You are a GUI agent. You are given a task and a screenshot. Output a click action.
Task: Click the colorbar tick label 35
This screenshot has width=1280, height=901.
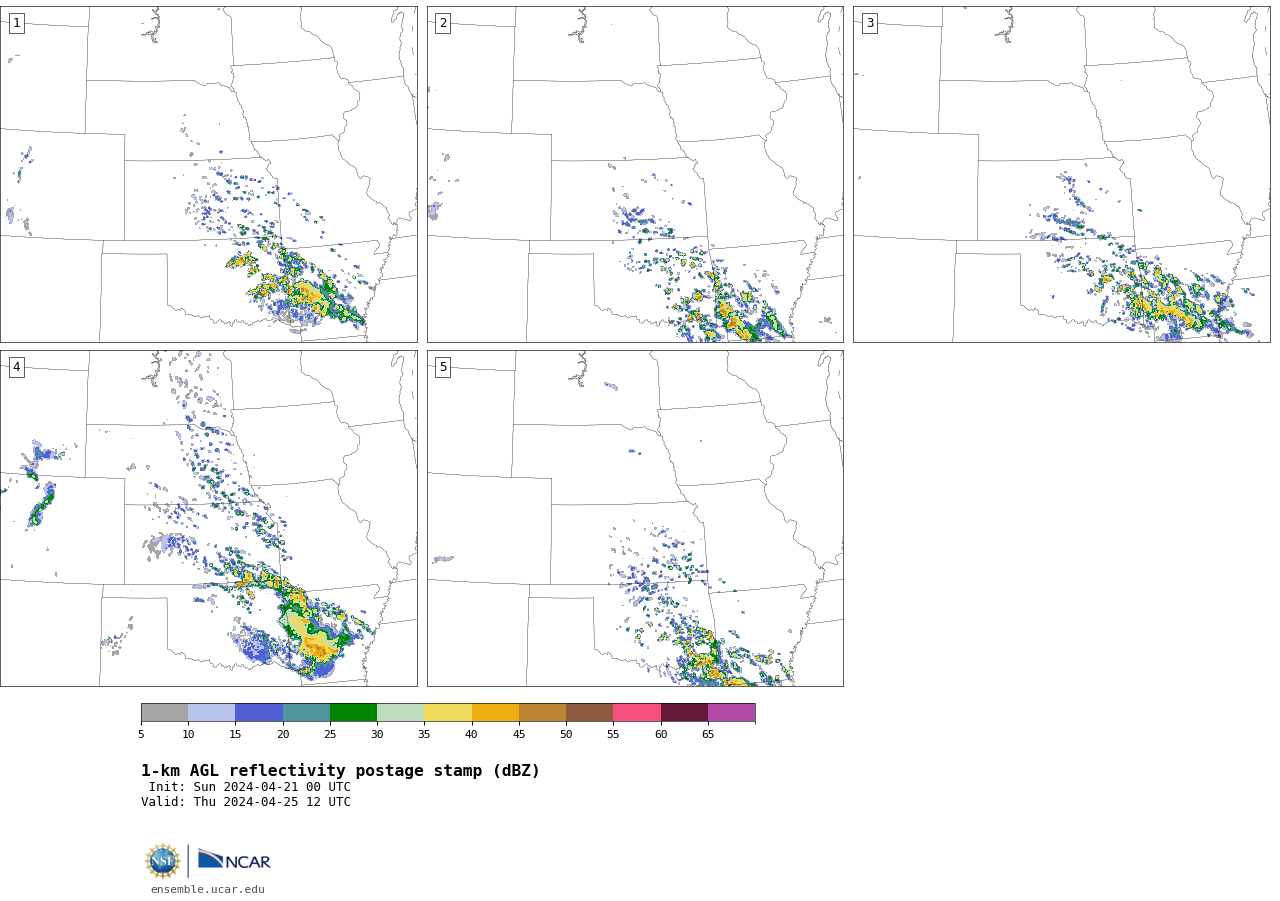click(x=424, y=734)
